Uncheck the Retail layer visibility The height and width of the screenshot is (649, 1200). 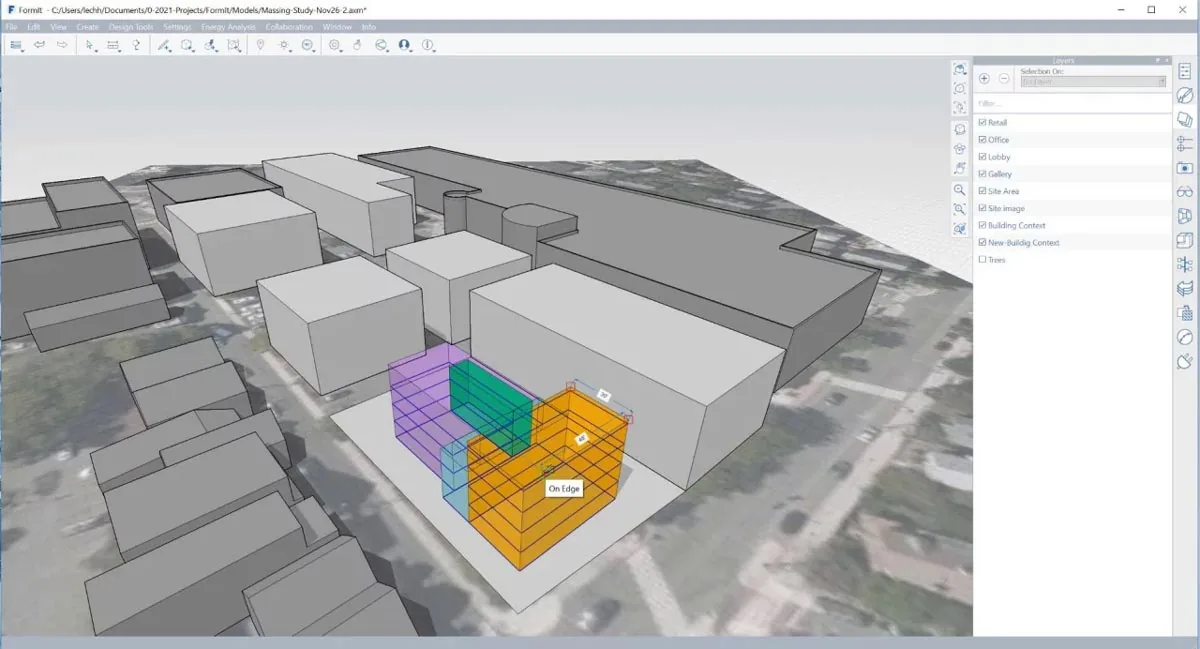click(x=982, y=123)
